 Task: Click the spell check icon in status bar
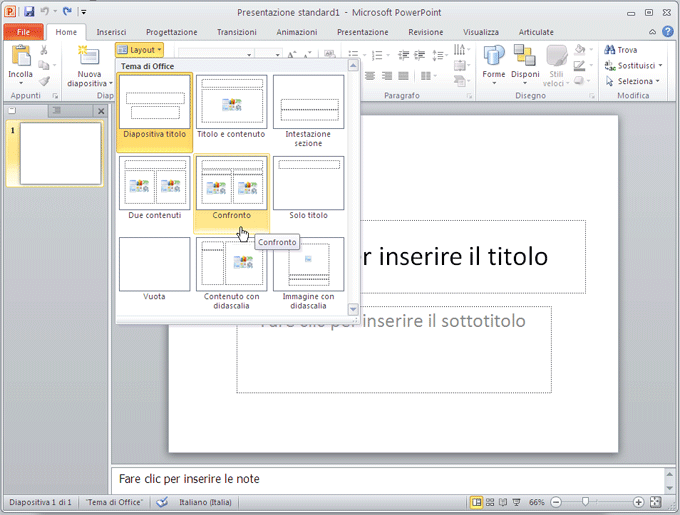coord(162,502)
